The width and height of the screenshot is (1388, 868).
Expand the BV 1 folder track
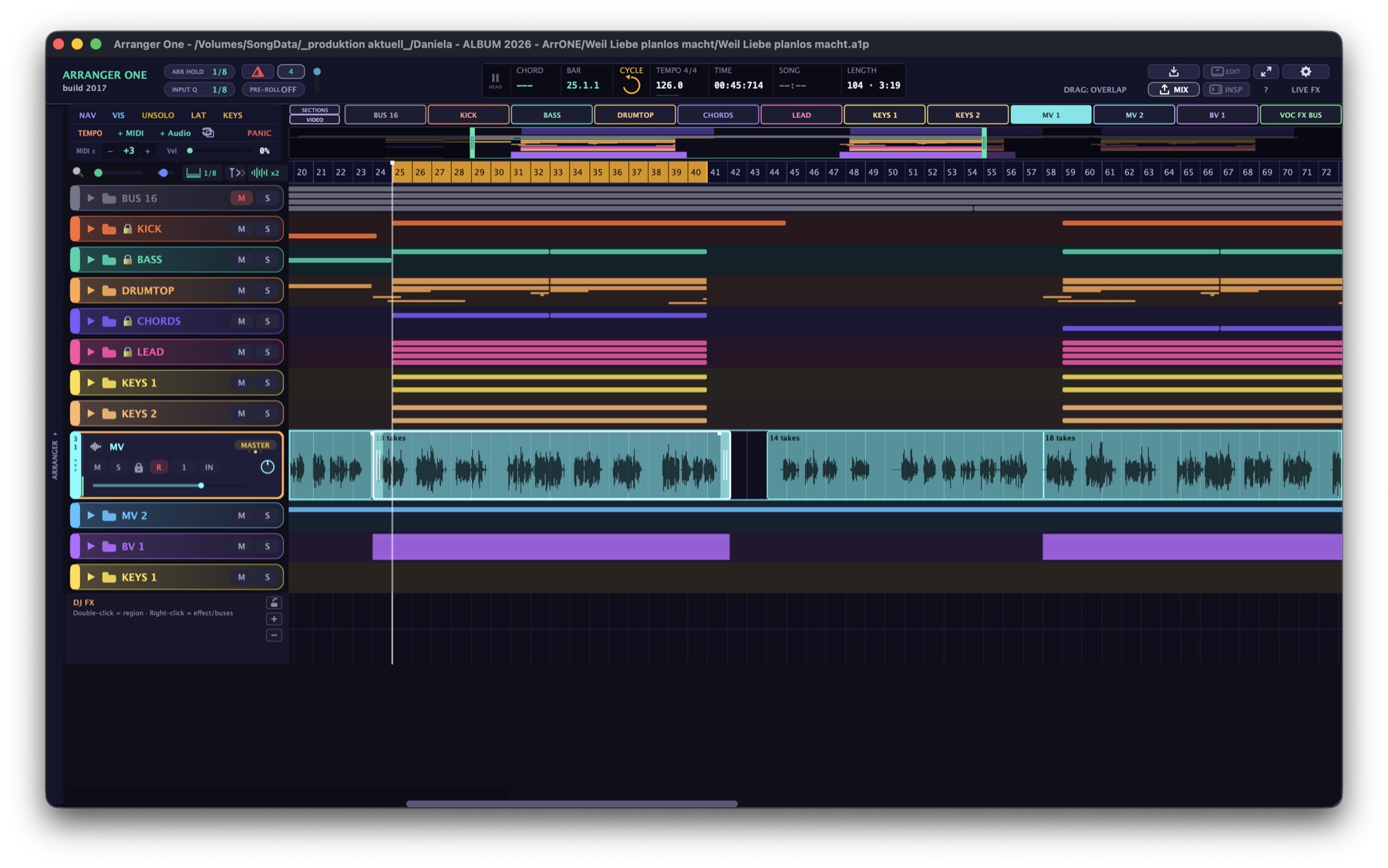pos(91,547)
